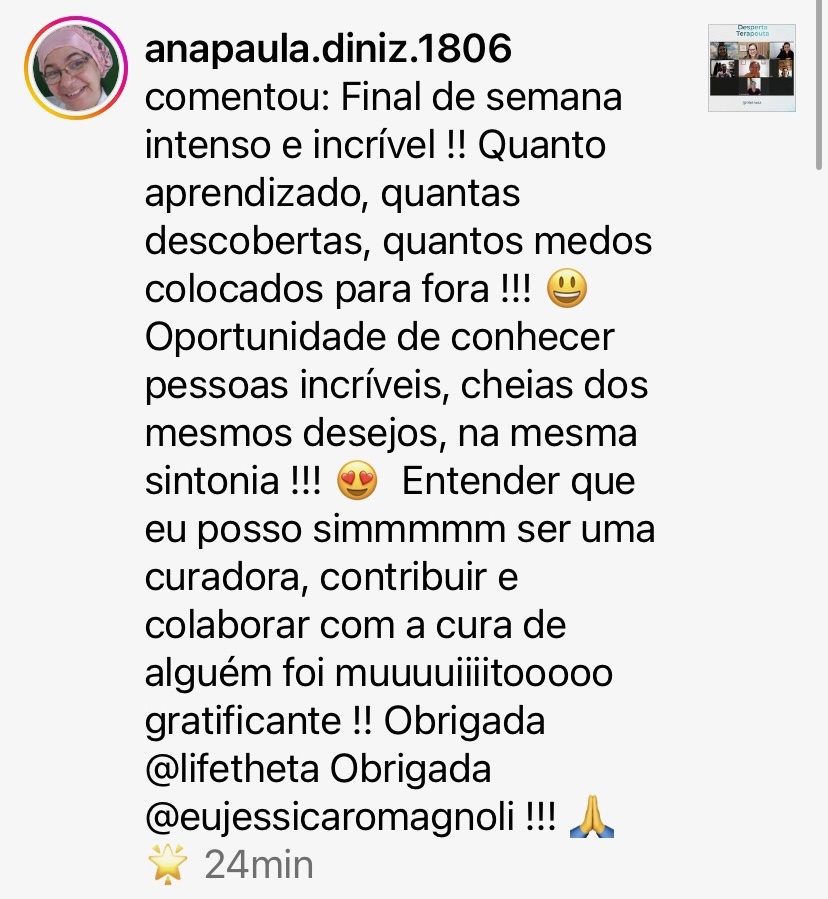The width and height of the screenshot is (828, 899).
Task: Click the 'Final de semana' text
Action: point(482,97)
